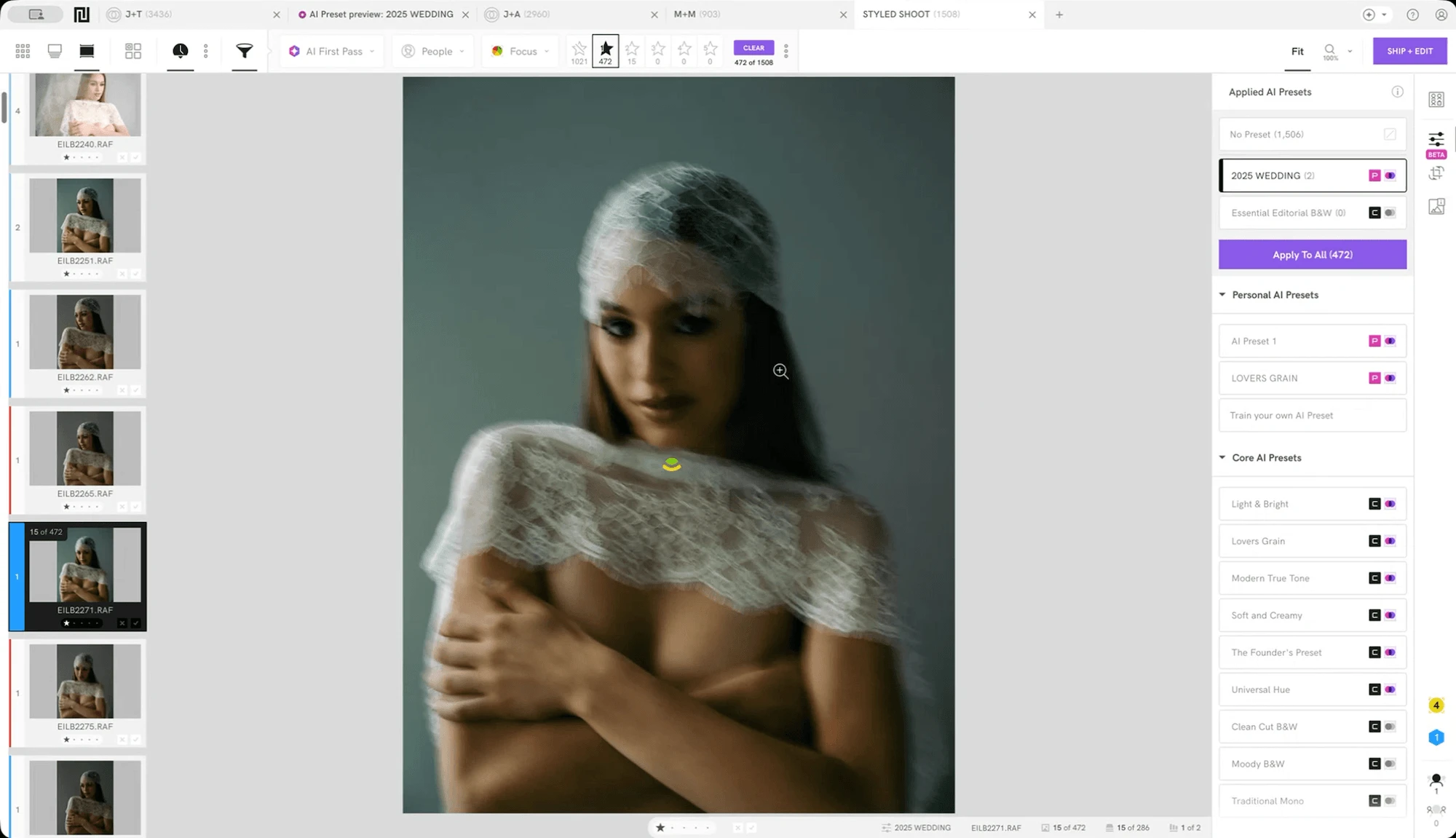The width and height of the screenshot is (1456, 838).
Task: Toggle Essential Editorial B&W preset switch
Action: click(x=1390, y=213)
